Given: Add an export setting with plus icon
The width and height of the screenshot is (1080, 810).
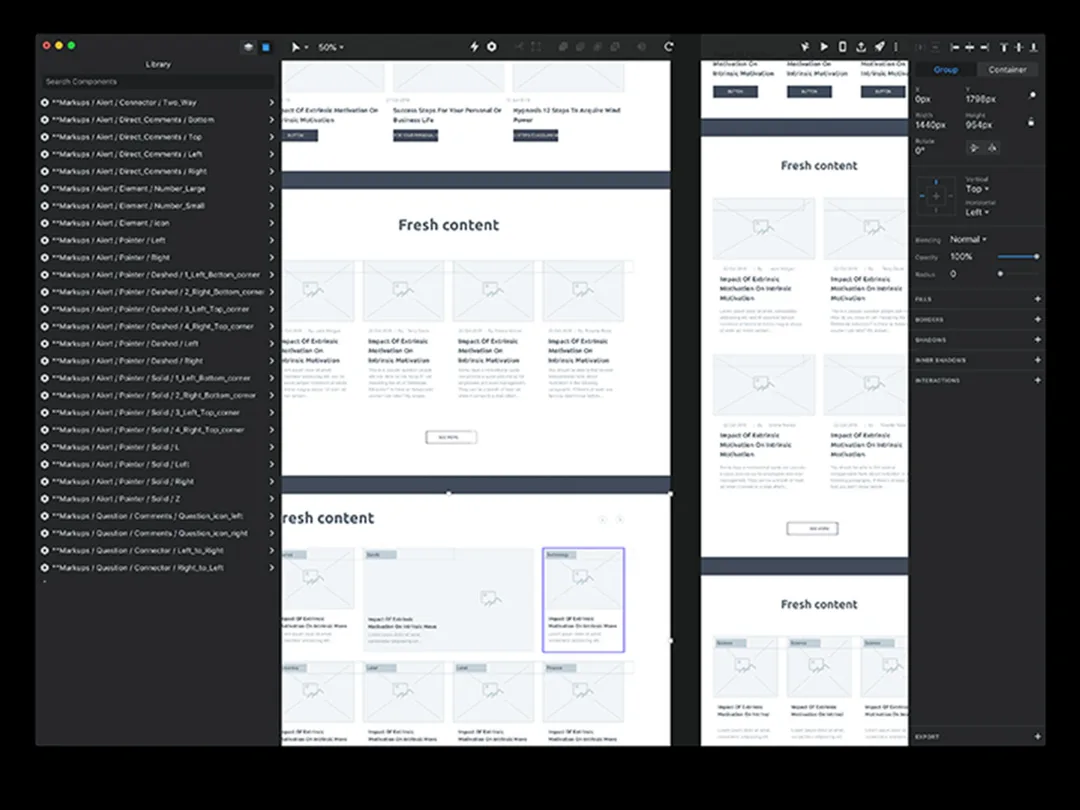Looking at the screenshot, I should 1037,736.
